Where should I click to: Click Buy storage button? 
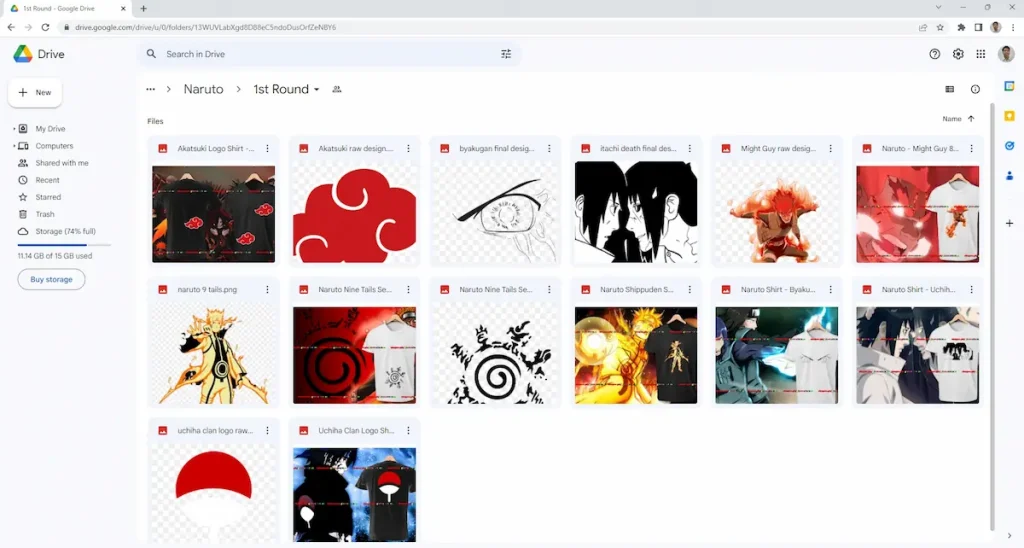51,279
